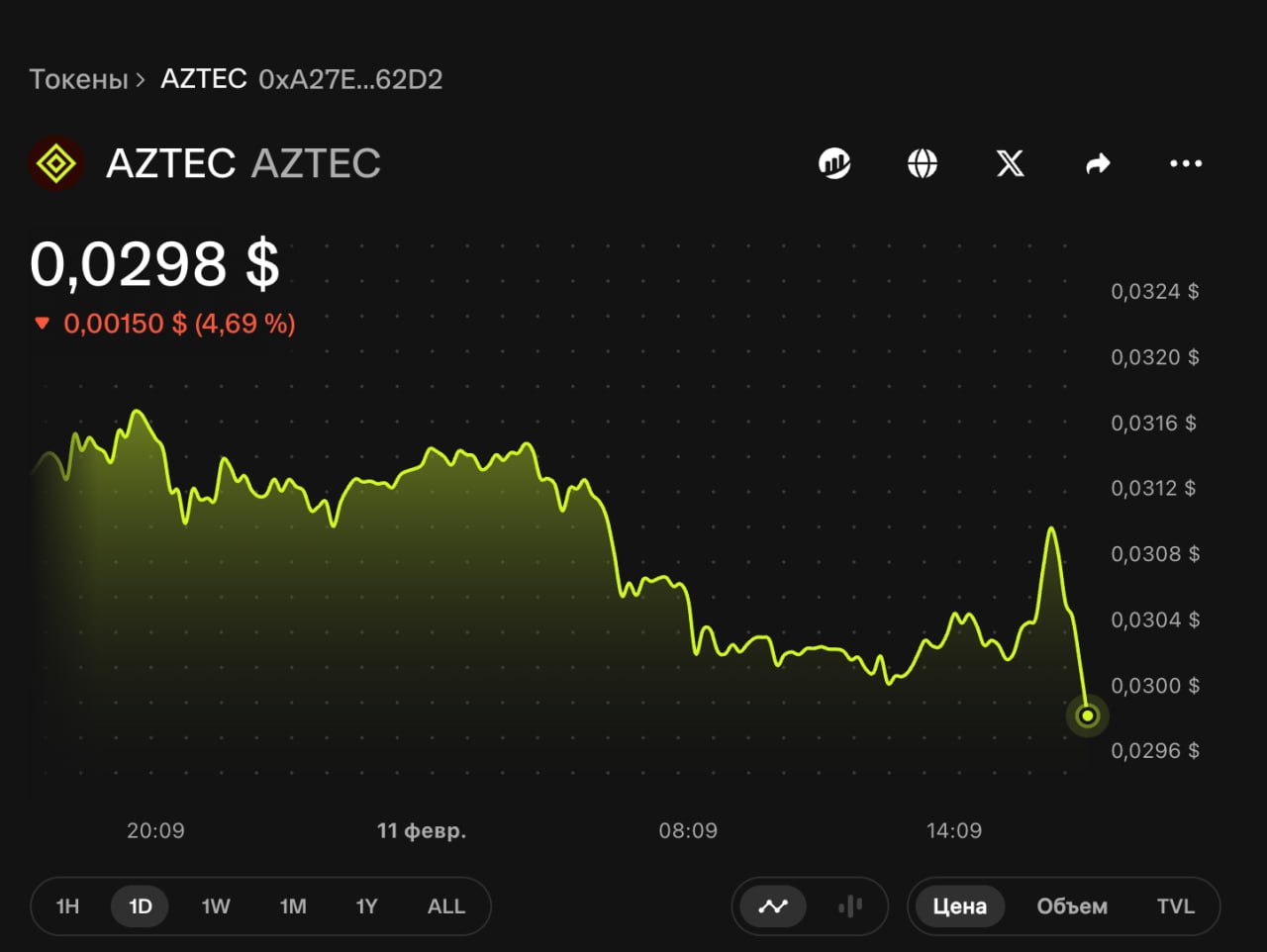The width and height of the screenshot is (1267, 952).
Task: Switch to line chart view
Action: pos(773,905)
